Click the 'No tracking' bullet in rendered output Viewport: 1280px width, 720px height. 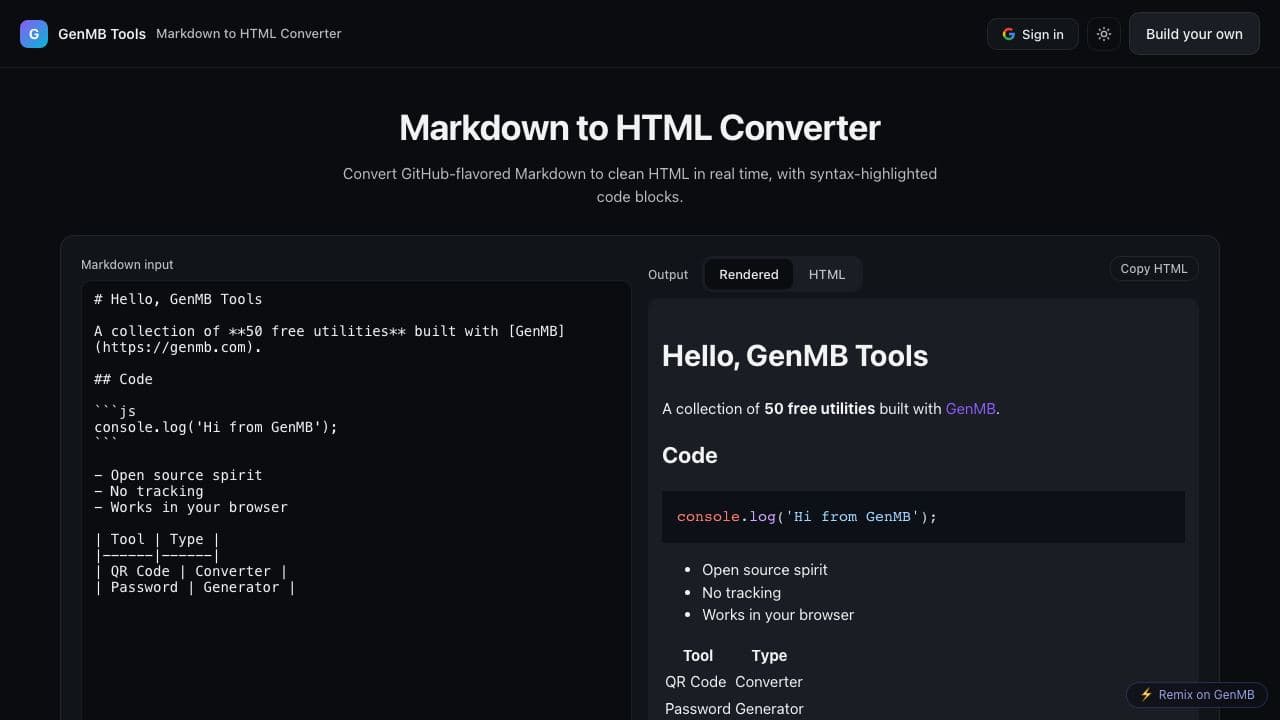pyautogui.click(x=741, y=593)
